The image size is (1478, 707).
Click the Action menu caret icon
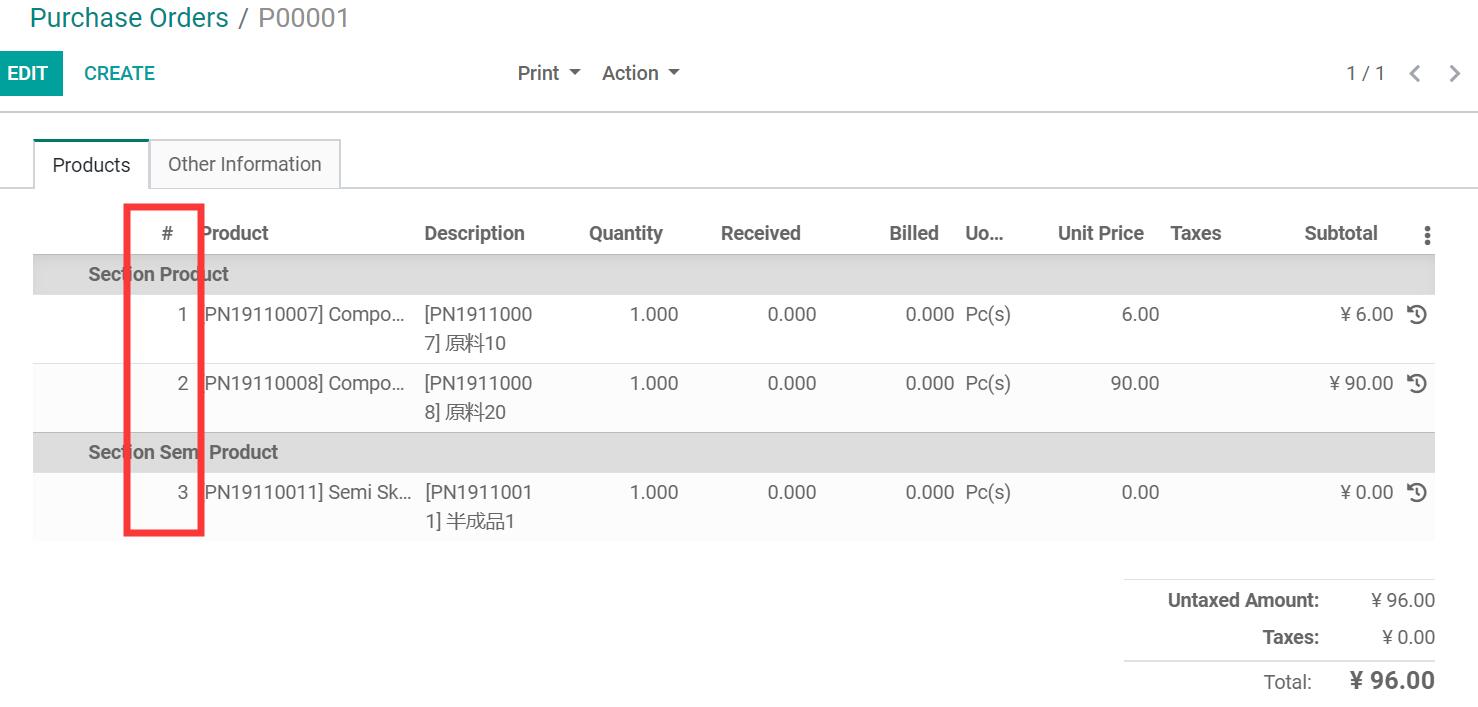tap(676, 72)
